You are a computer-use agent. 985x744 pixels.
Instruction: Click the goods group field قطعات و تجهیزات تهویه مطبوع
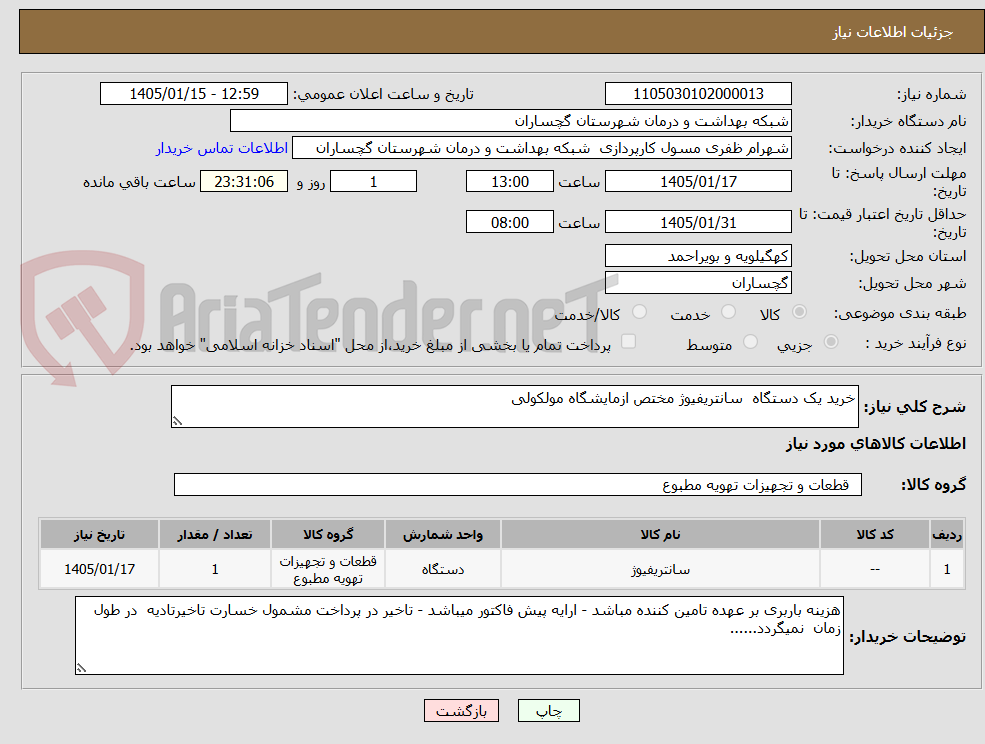pyautogui.click(x=518, y=484)
